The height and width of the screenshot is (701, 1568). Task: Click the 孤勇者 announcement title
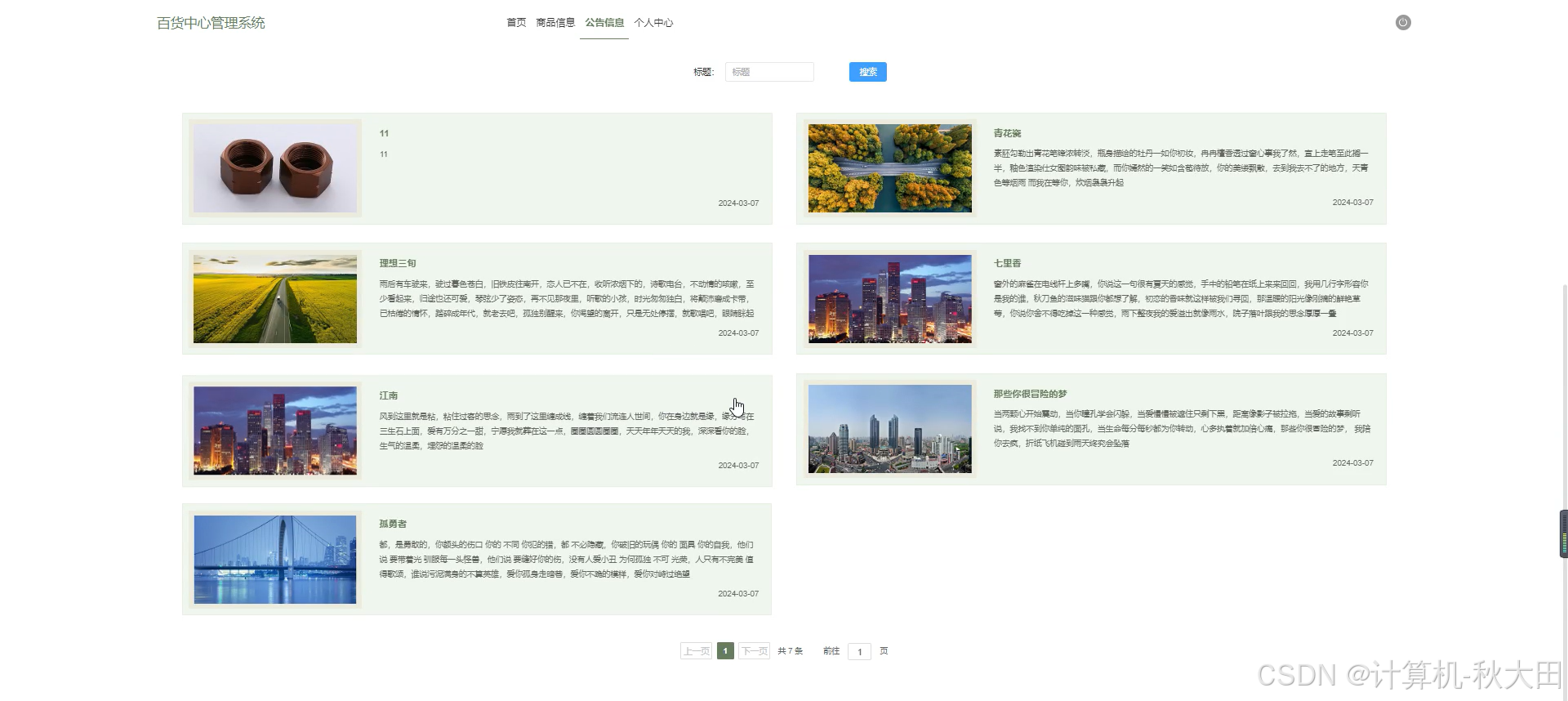393,524
